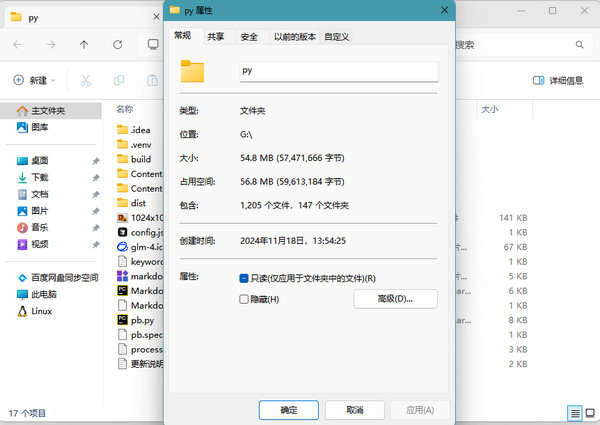Screen dimensions: 600x425
Task: Unpin 下载 via its pin icon
Action: coord(96,177)
